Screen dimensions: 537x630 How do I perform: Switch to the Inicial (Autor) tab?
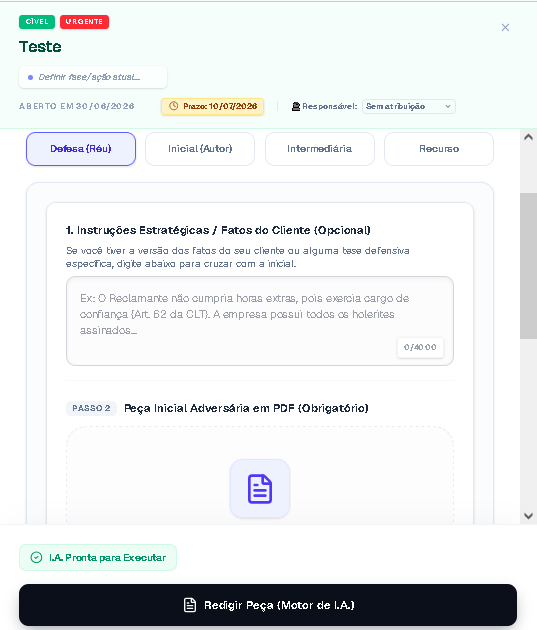click(x=200, y=149)
